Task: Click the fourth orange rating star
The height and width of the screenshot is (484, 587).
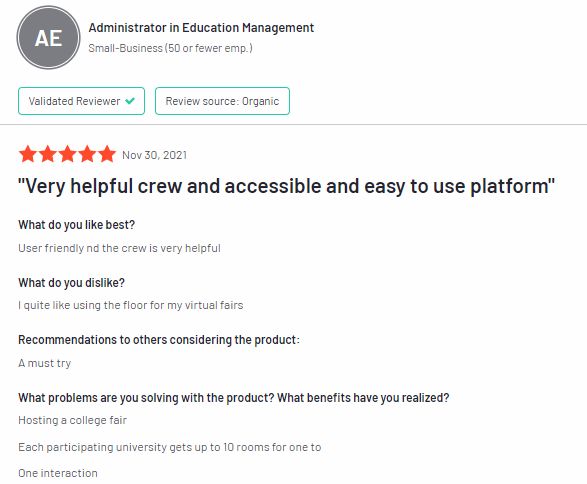Action: (87, 154)
